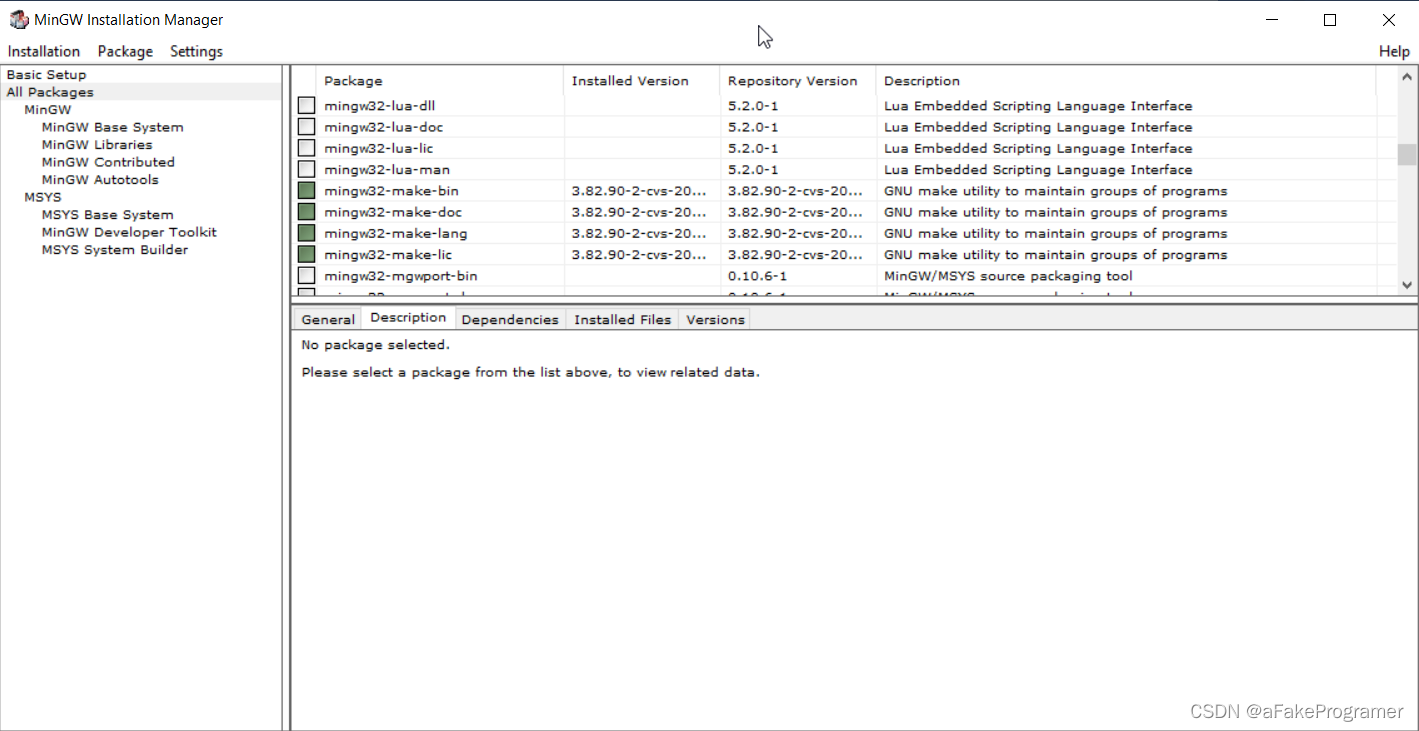1419x731 pixels.
Task: Switch to the Dependencies tab
Action: tap(510, 320)
